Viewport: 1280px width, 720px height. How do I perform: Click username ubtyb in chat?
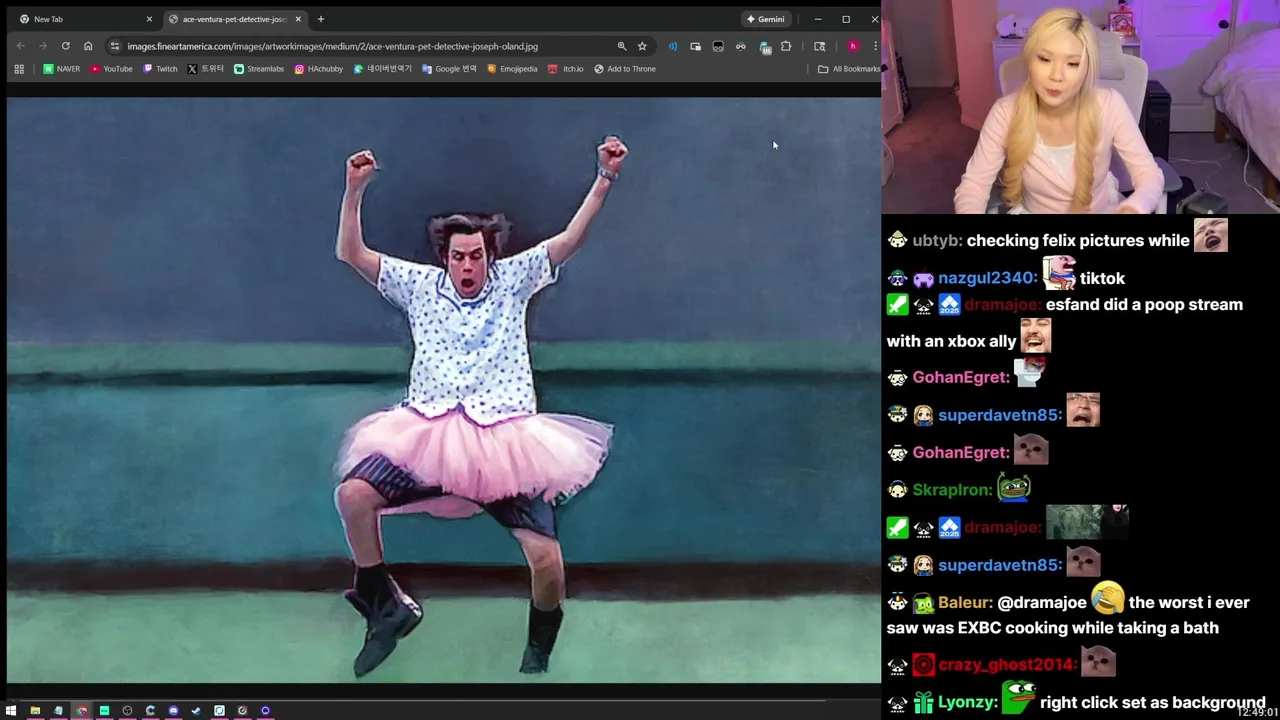(936, 240)
